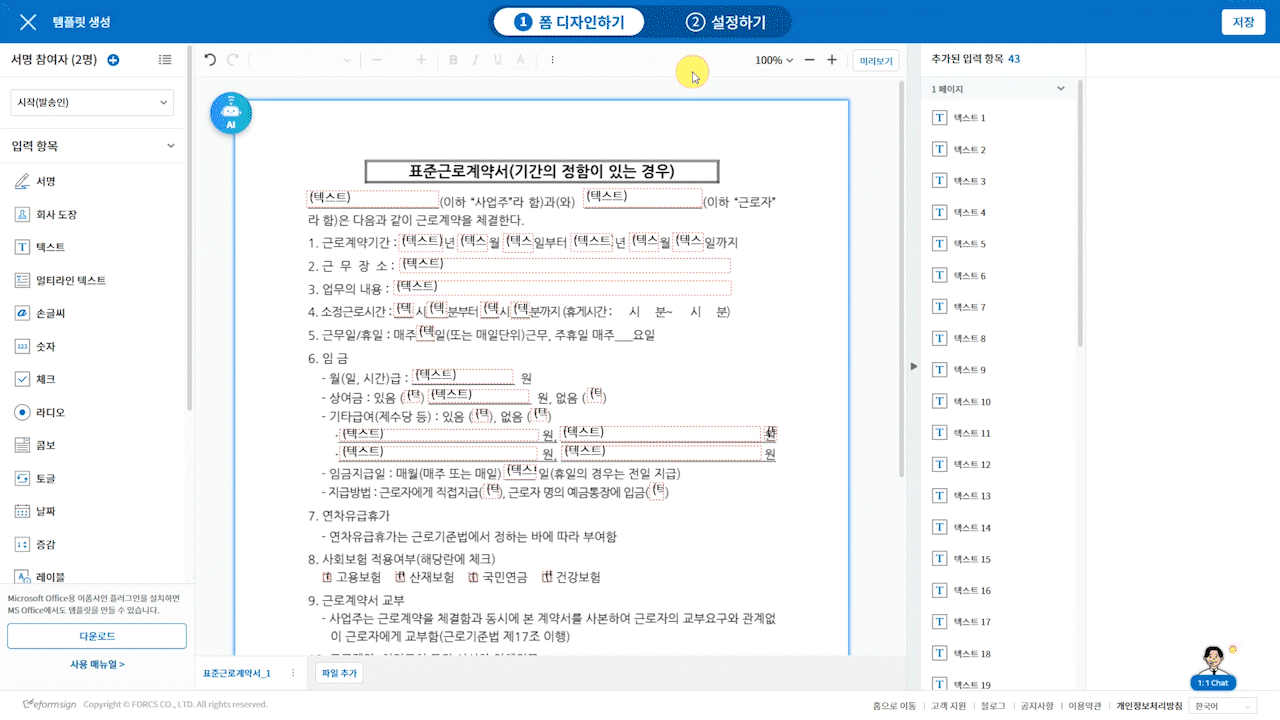Zoom in with the plus icon
1280x720 pixels.
832,60
